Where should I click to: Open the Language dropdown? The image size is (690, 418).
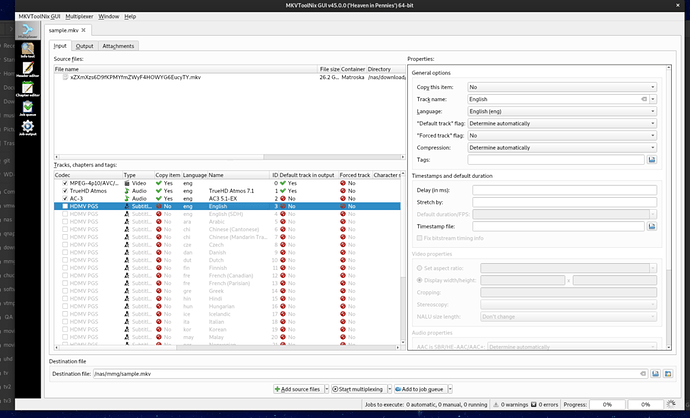562,111
